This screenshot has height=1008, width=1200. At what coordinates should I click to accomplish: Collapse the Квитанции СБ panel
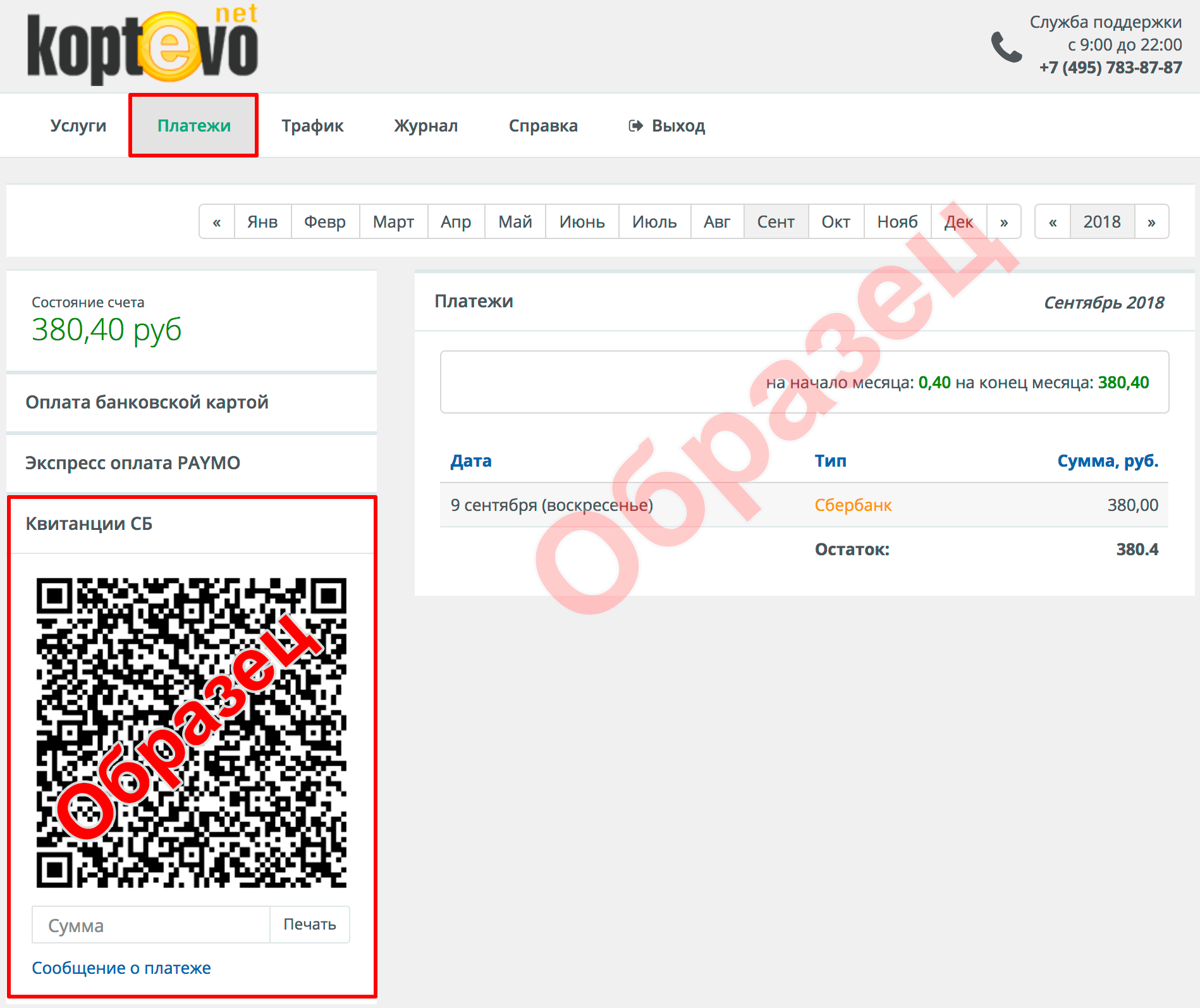tap(89, 524)
